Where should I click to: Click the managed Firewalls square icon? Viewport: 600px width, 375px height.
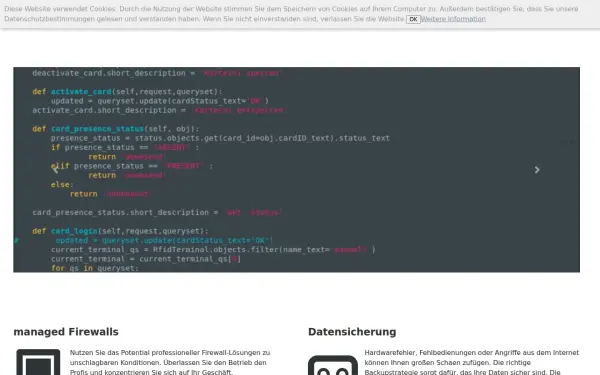[38, 362]
